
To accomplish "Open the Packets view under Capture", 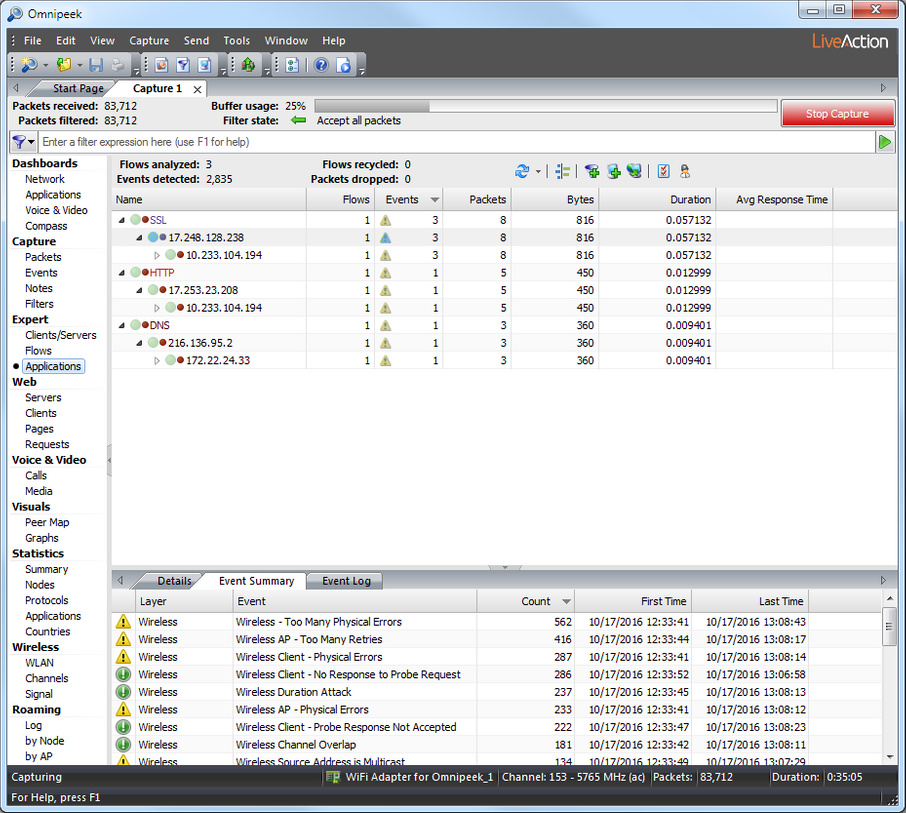I will tap(43, 257).
